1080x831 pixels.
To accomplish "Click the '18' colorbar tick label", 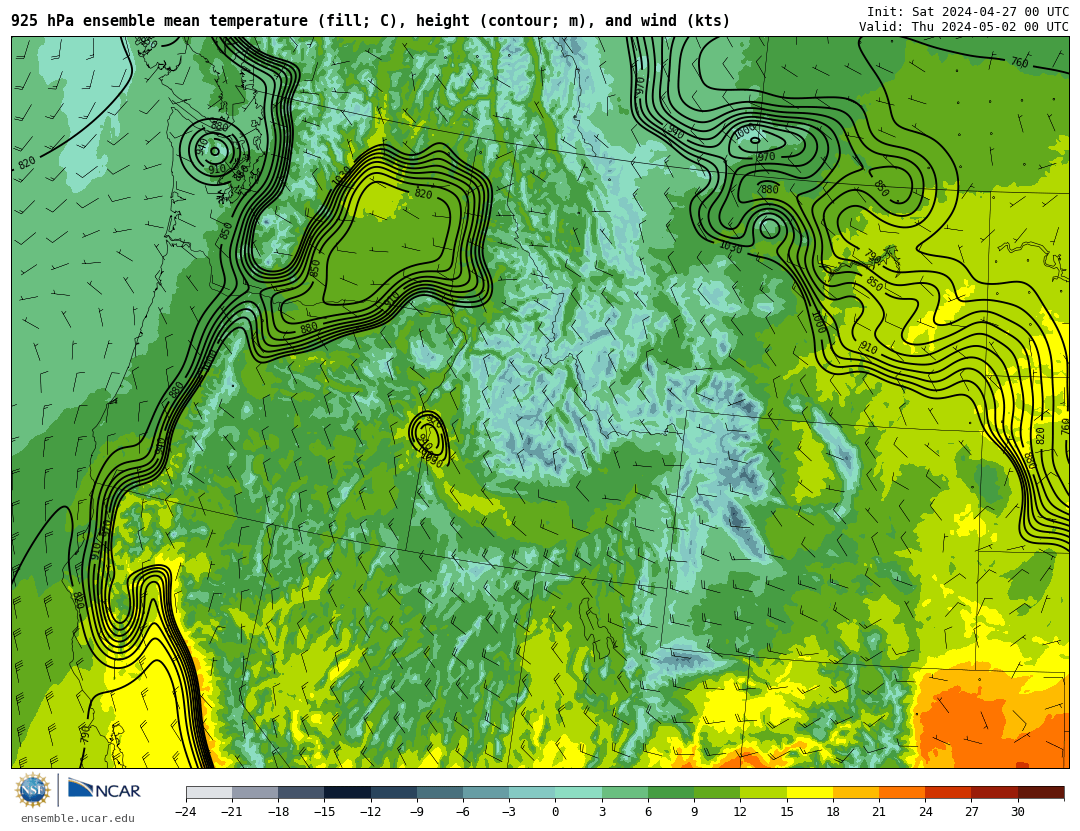I will tap(833, 812).
